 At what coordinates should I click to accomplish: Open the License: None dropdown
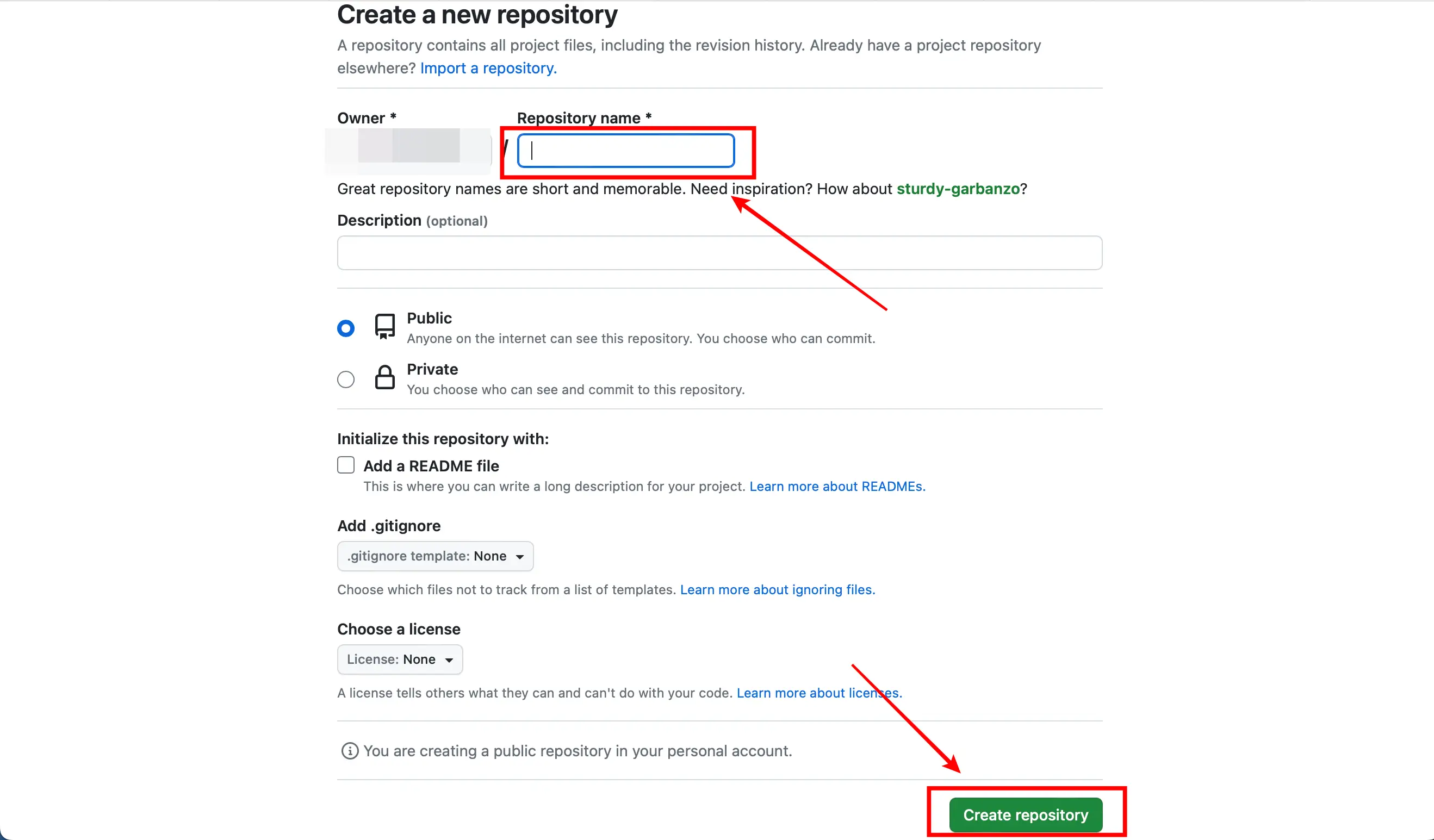click(x=399, y=659)
